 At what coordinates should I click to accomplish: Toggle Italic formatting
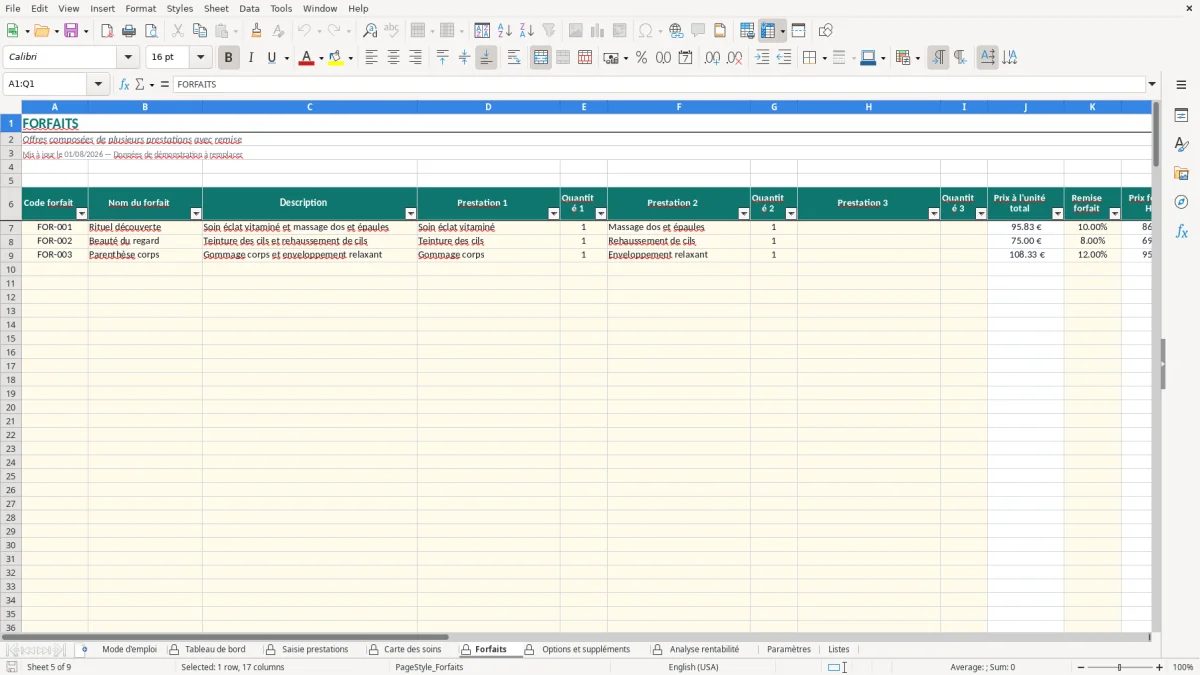click(x=250, y=58)
